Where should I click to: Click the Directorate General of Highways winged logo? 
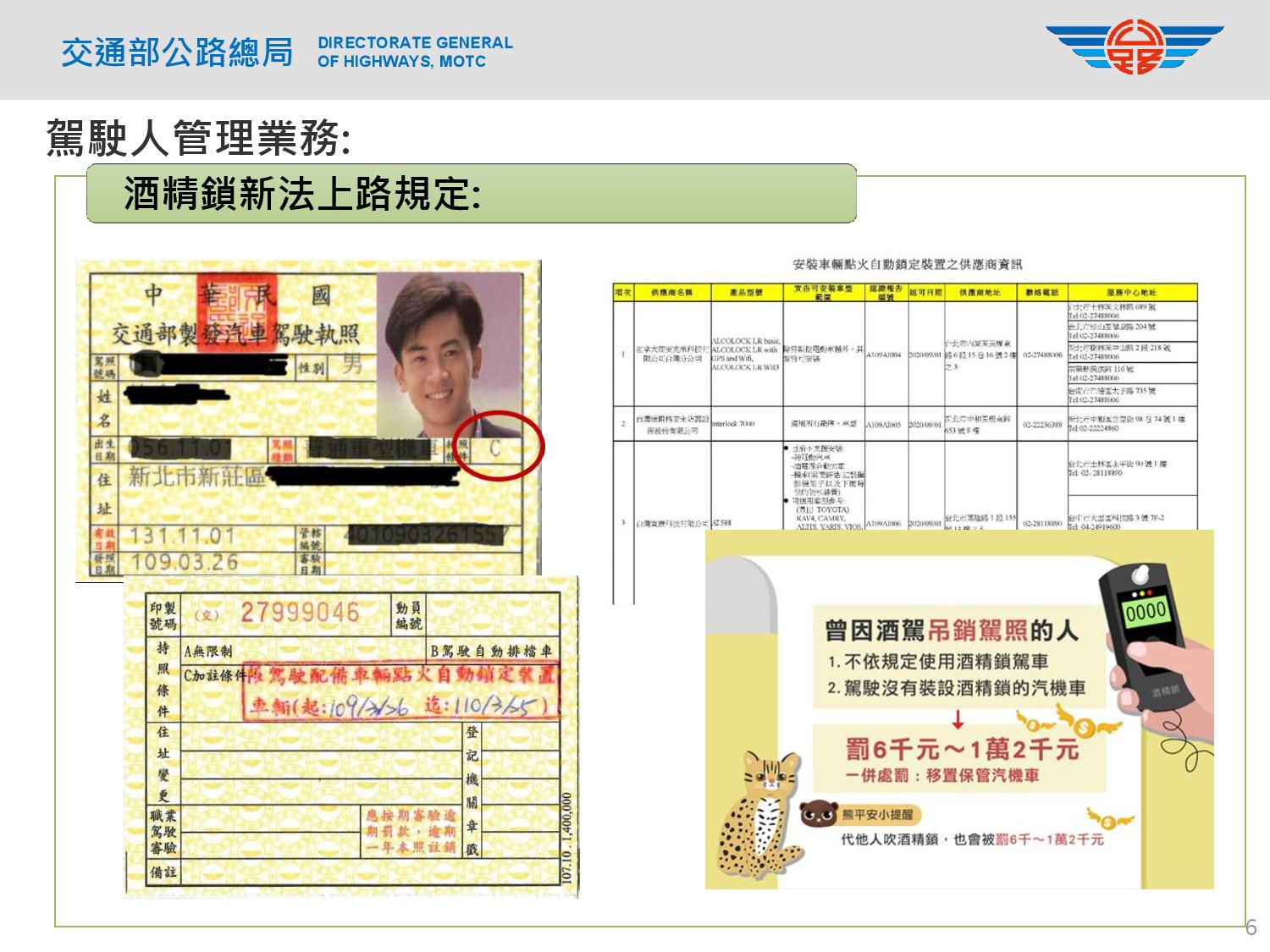click(1135, 49)
